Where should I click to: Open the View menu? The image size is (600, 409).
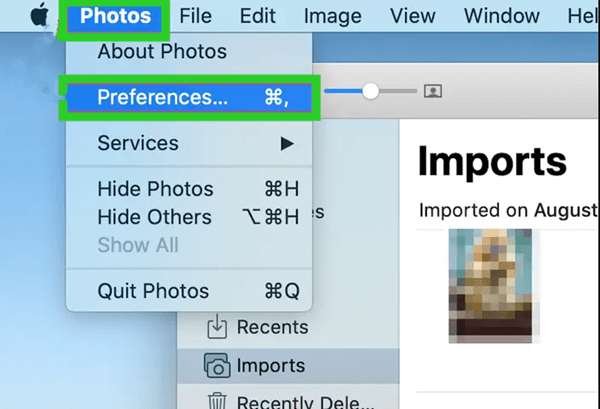tap(412, 16)
